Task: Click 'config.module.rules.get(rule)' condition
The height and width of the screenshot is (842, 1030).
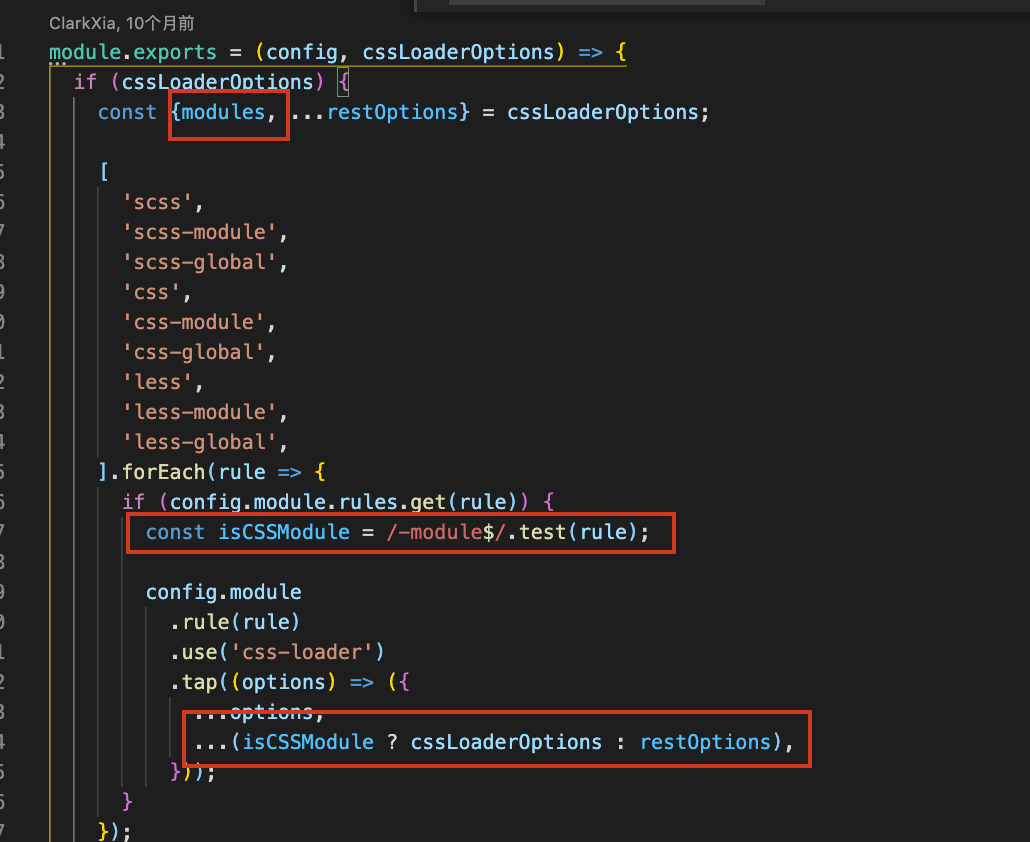Action: (343, 502)
